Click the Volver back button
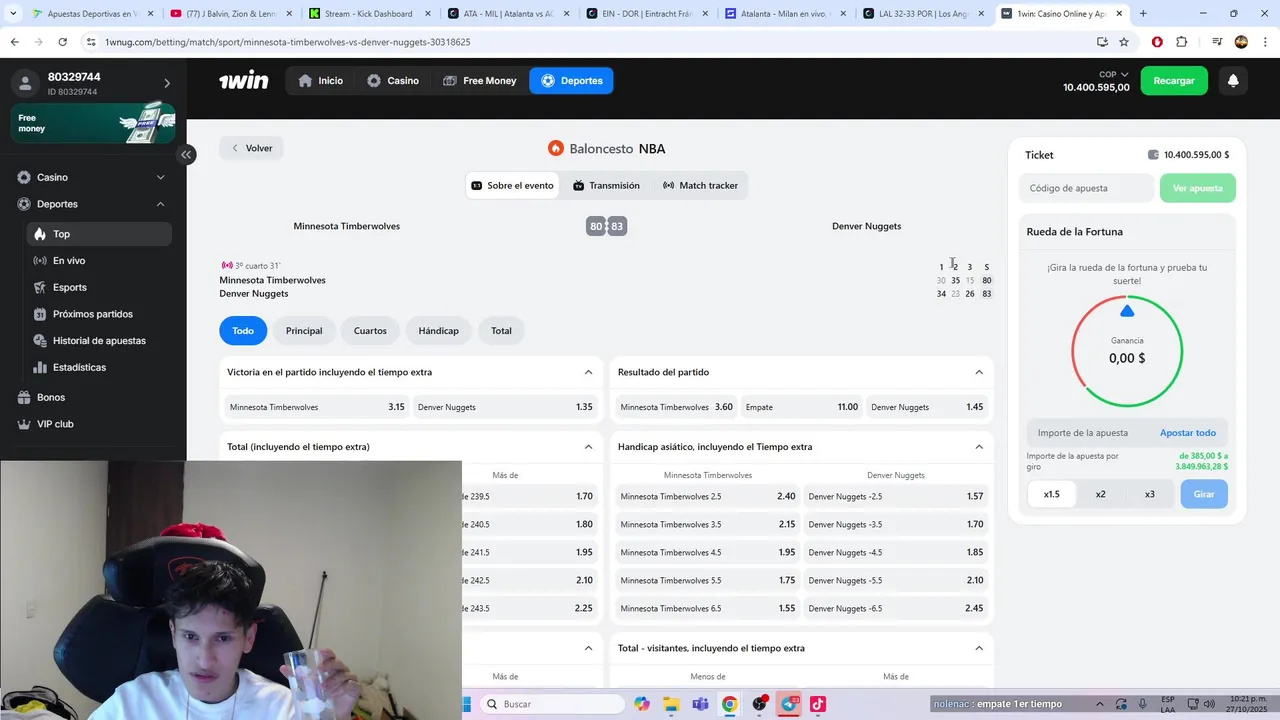The width and height of the screenshot is (1280, 720). (x=252, y=148)
